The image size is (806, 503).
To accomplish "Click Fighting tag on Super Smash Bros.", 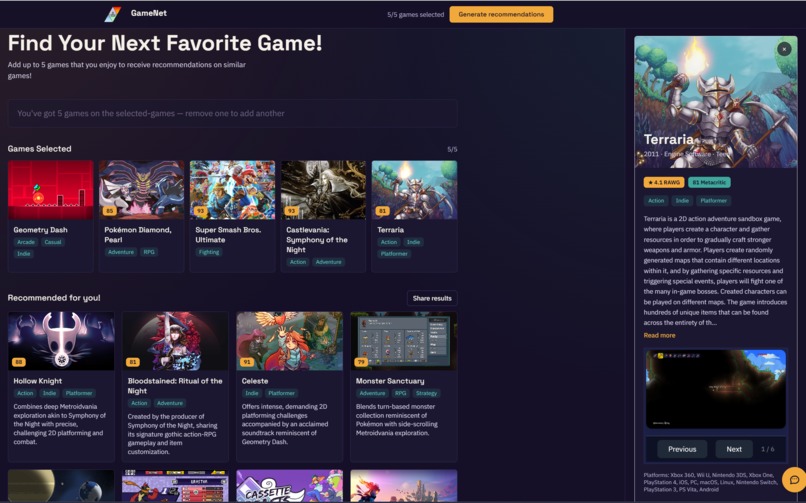I will click(209, 252).
